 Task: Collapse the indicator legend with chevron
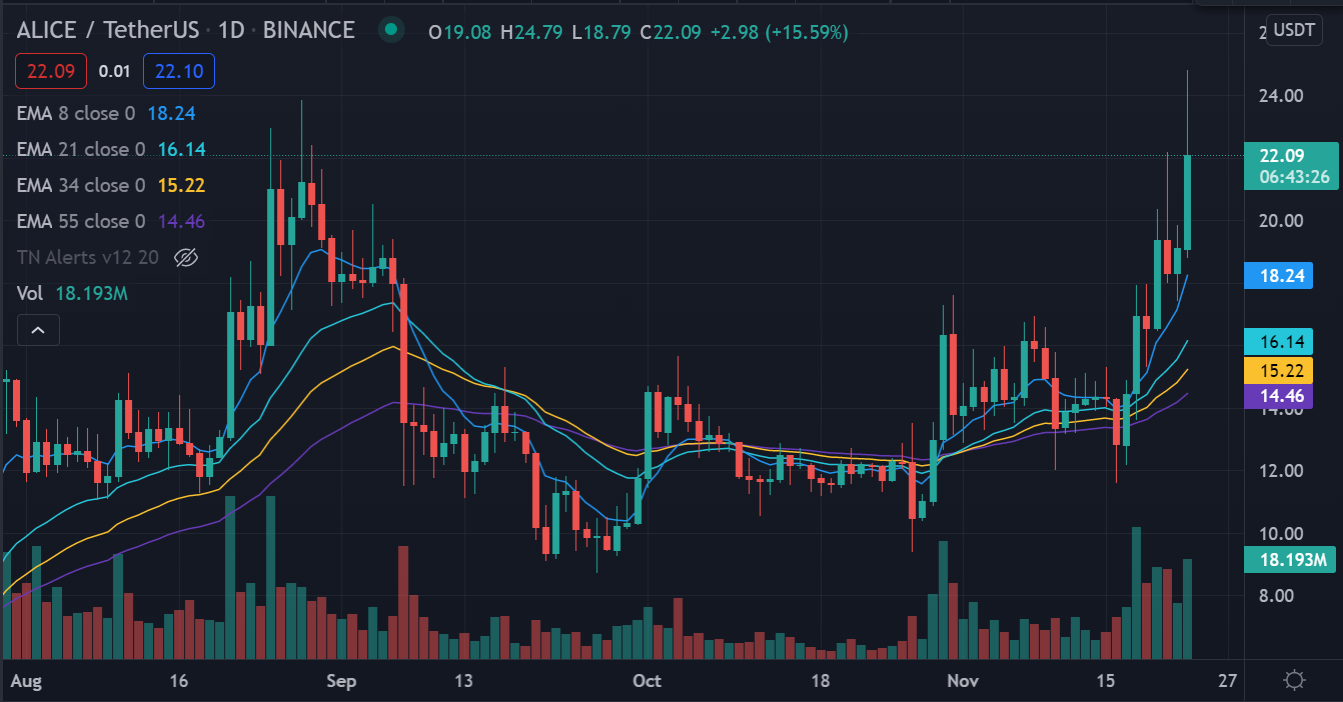click(38, 330)
